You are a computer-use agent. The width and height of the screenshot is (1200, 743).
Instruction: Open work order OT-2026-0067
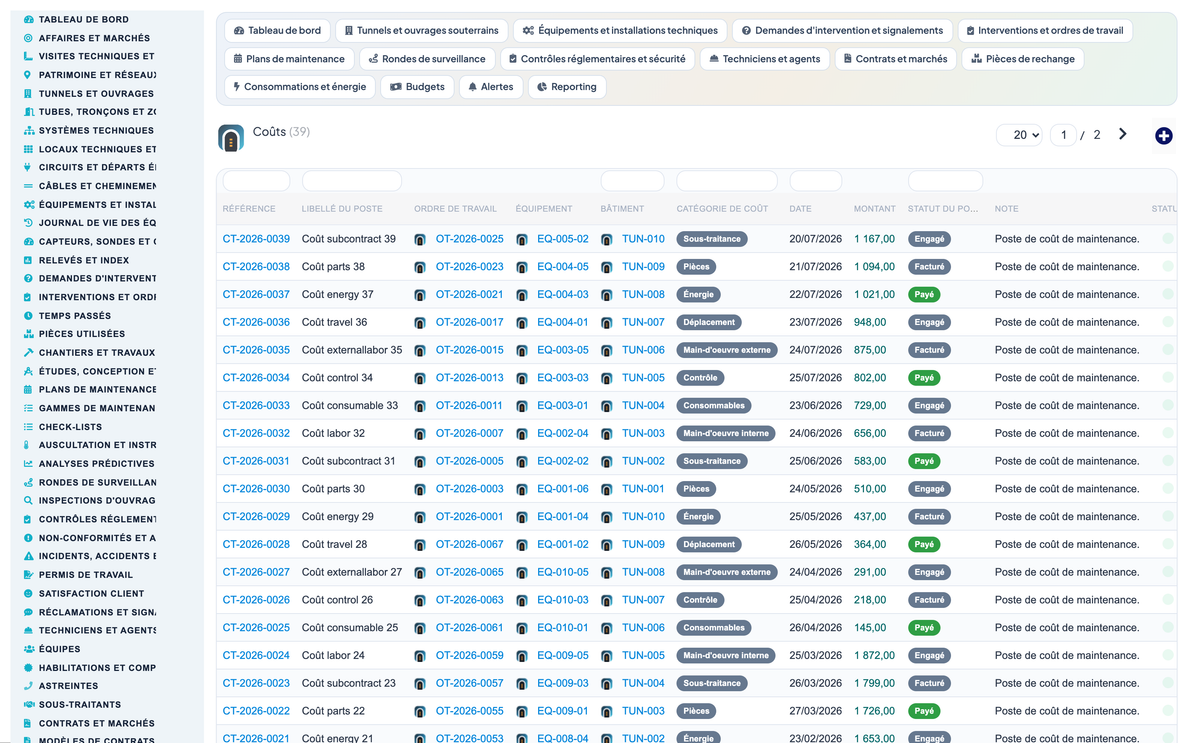(470, 545)
